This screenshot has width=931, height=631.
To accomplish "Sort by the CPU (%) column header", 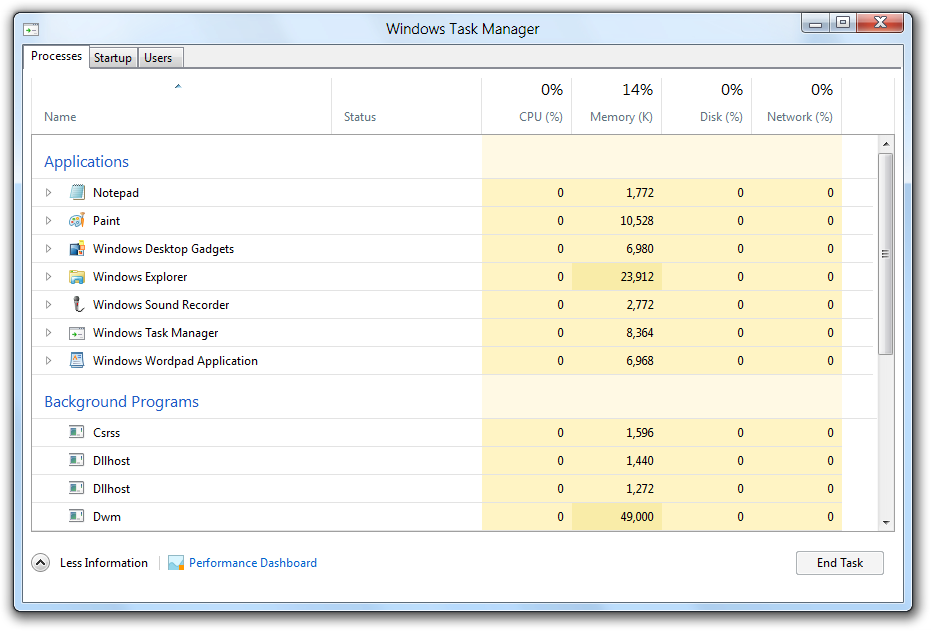I will pyautogui.click(x=540, y=116).
